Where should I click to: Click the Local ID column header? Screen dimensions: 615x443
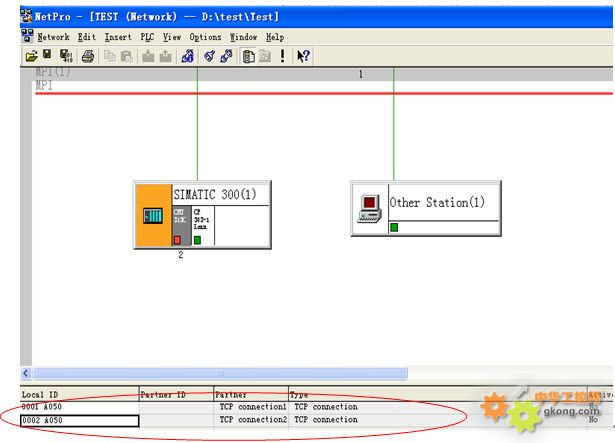click(x=80, y=394)
